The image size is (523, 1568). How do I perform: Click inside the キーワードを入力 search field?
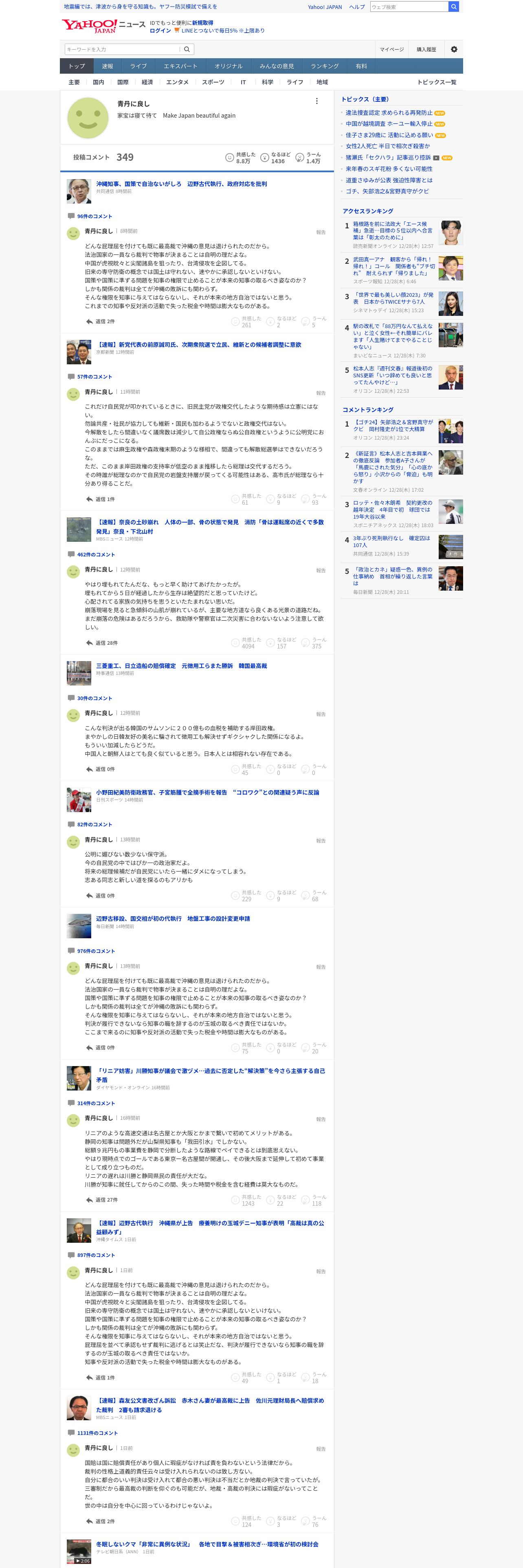[x=122, y=49]
